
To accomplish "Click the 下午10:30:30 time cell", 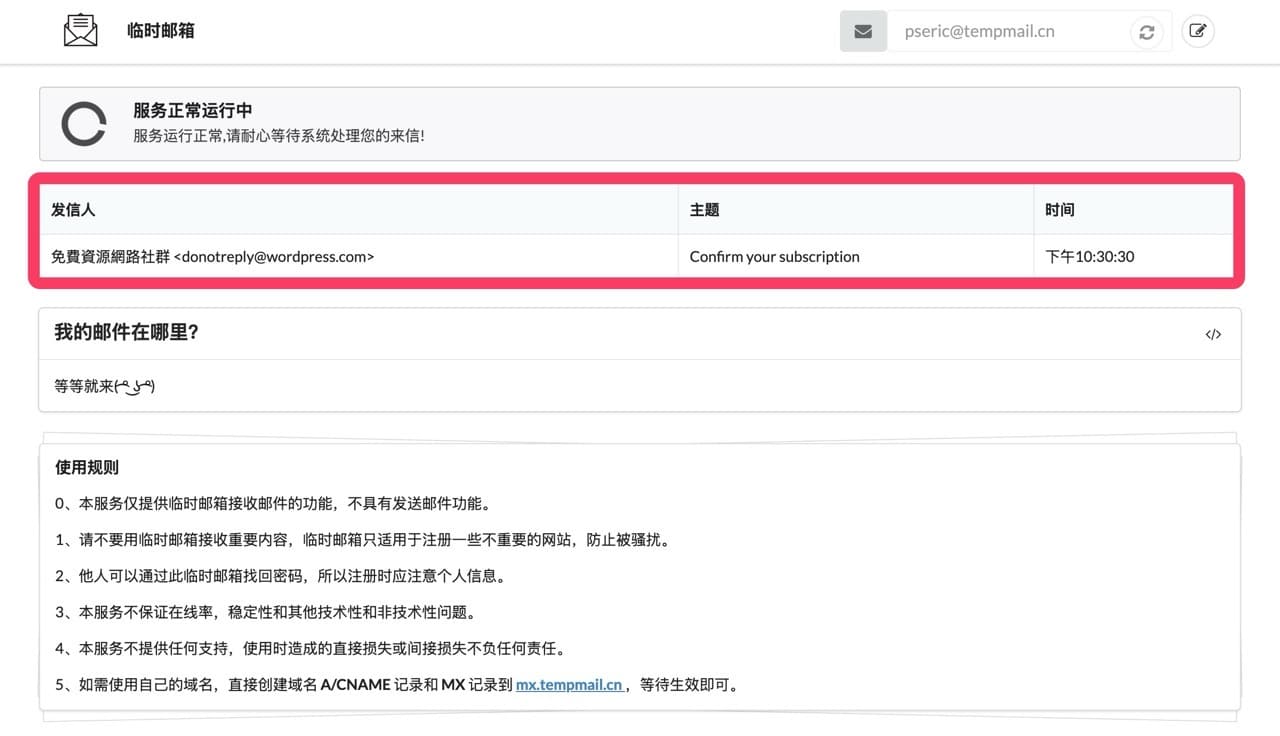I will (x=1090, y=256).
